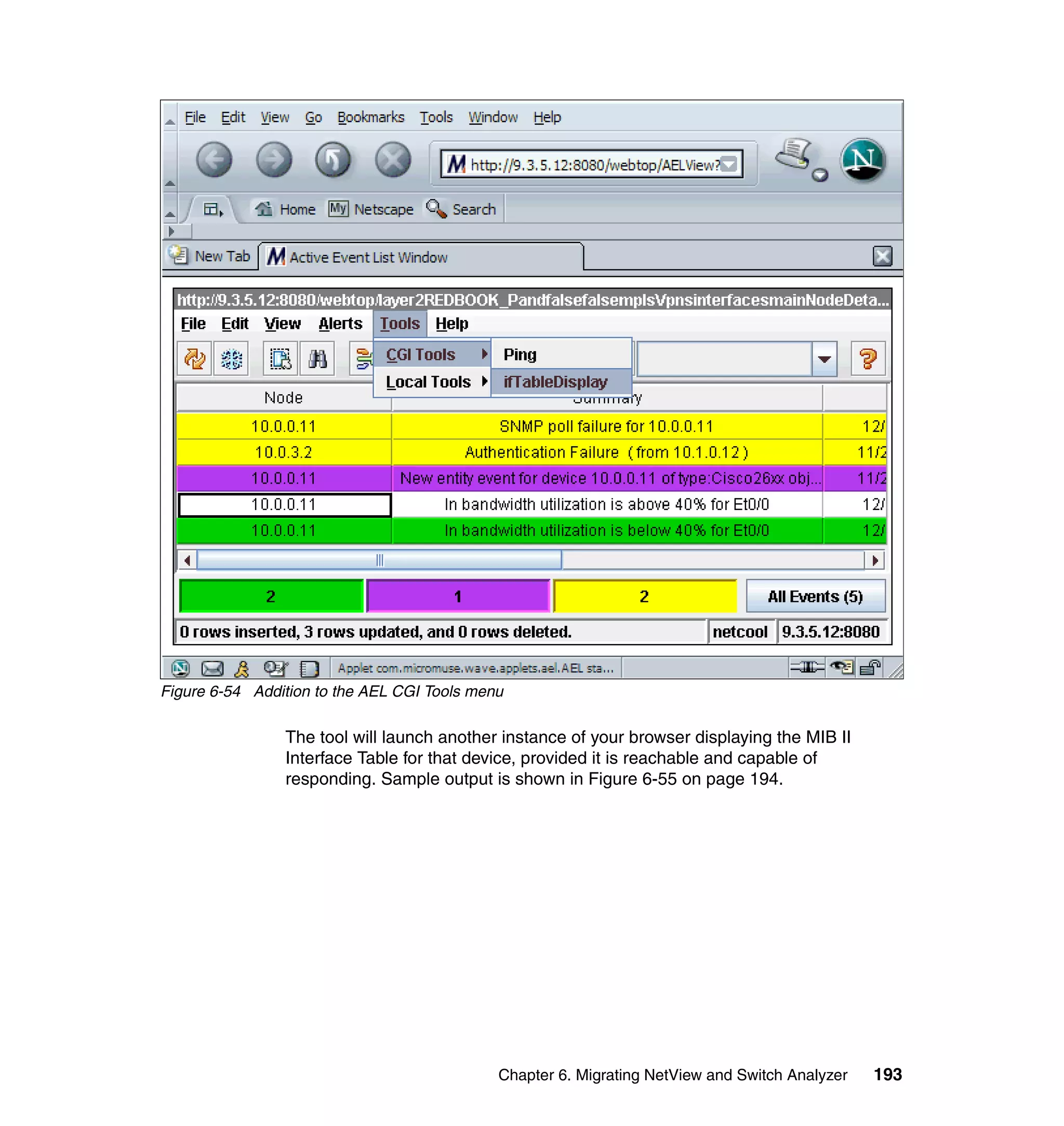Viewport: 1064px width, 1126px height.
Task: Click the browser Stop button
Action: (393, 159)
